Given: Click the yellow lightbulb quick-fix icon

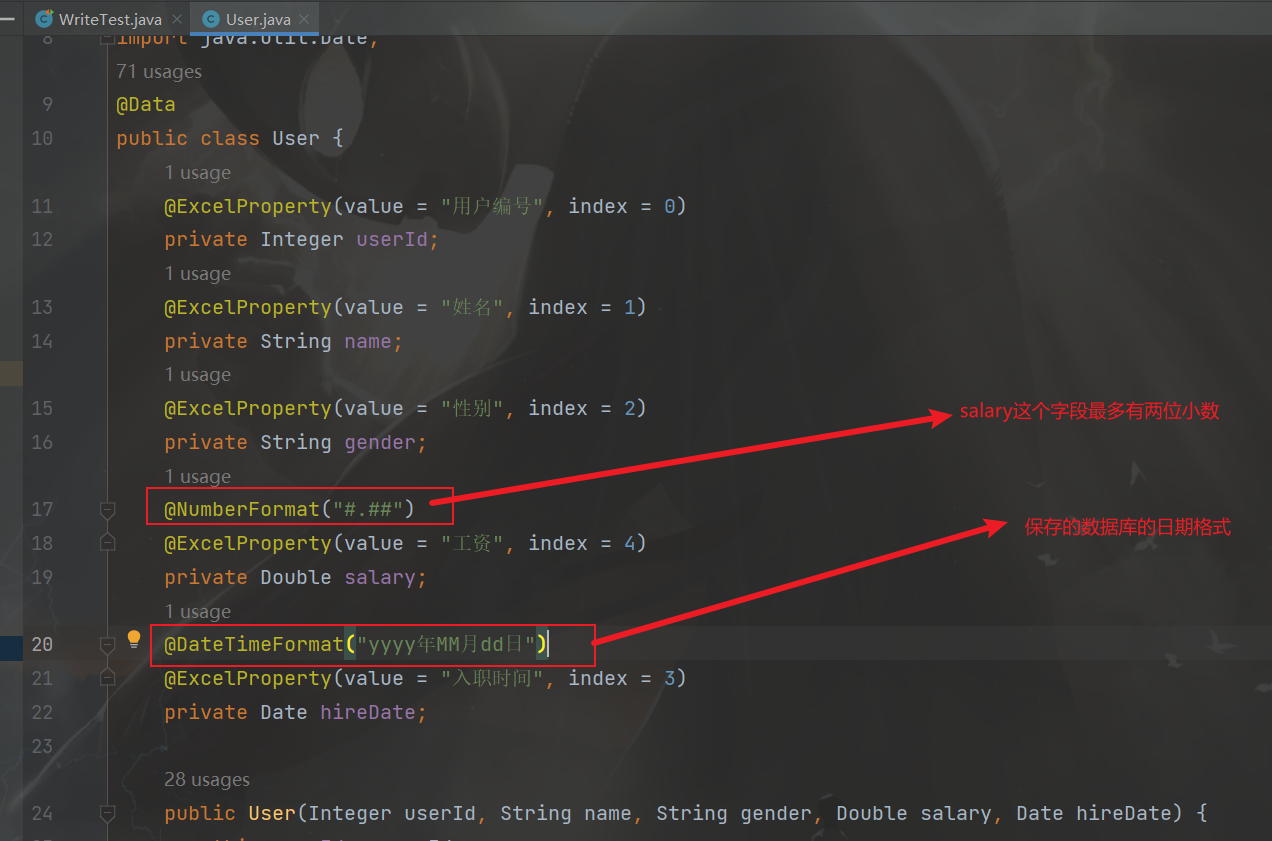Looking at the screenshot, I should (134, 640).
